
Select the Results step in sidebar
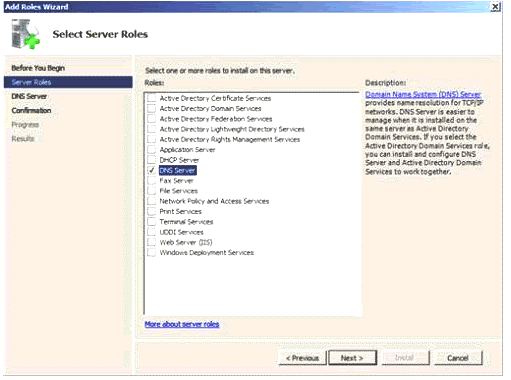point(23,139)
